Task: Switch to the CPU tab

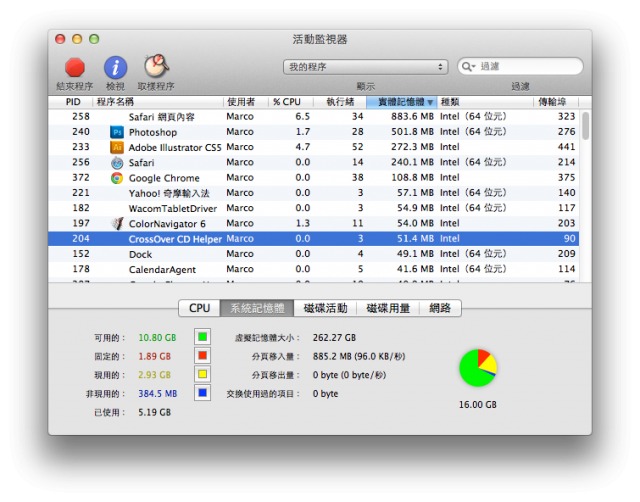Action: 199,308
